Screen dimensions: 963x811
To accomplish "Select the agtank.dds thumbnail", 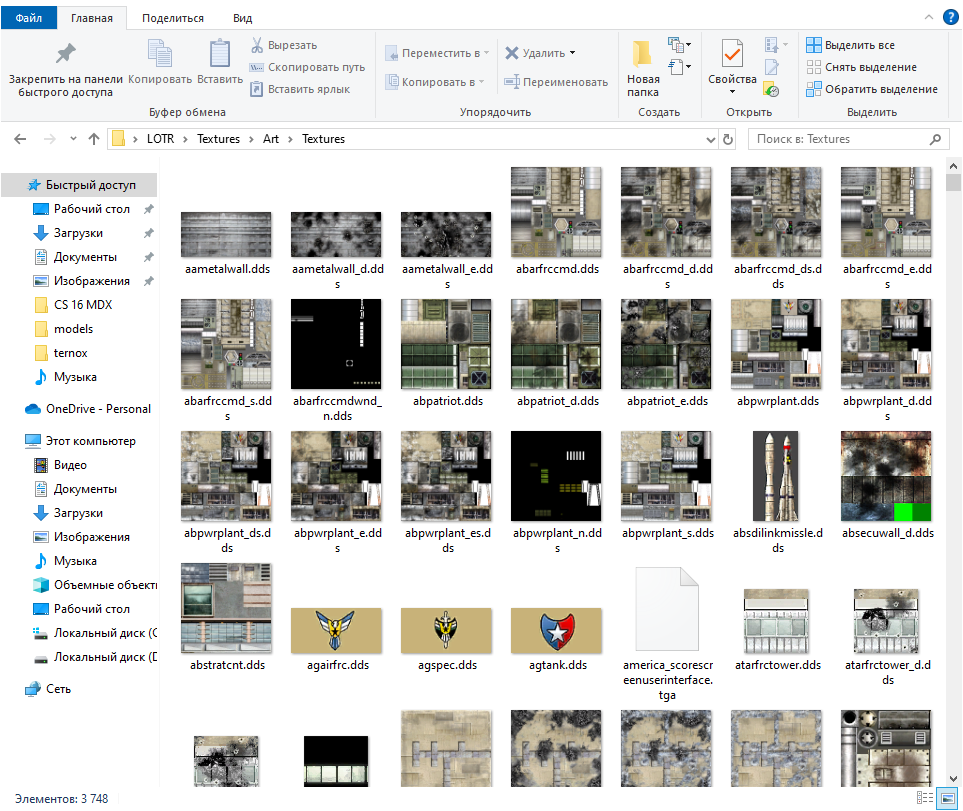I will [x=556, y=630].
